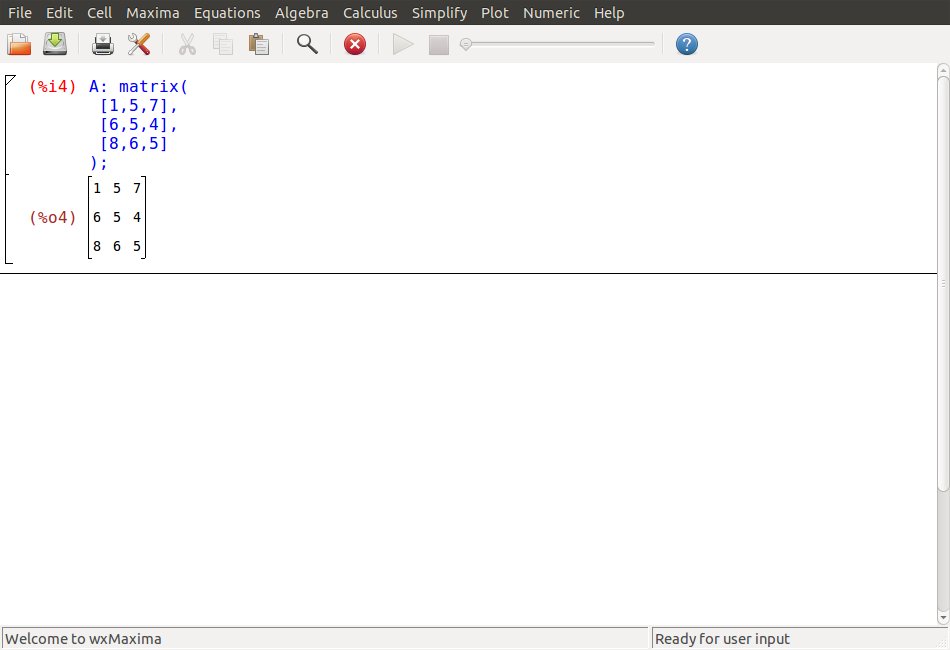
Task: Open the Cell menu
Action: [x=99, y=13]
